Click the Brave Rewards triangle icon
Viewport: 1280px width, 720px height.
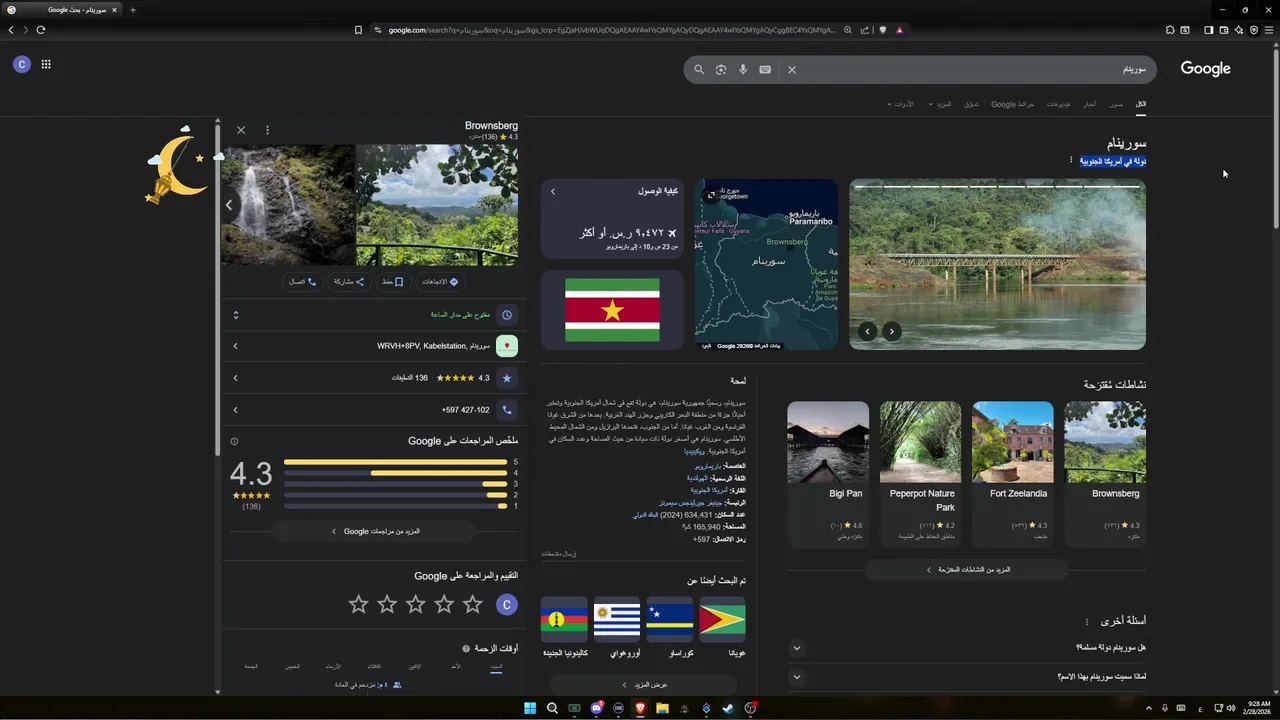tap(899, 30)
